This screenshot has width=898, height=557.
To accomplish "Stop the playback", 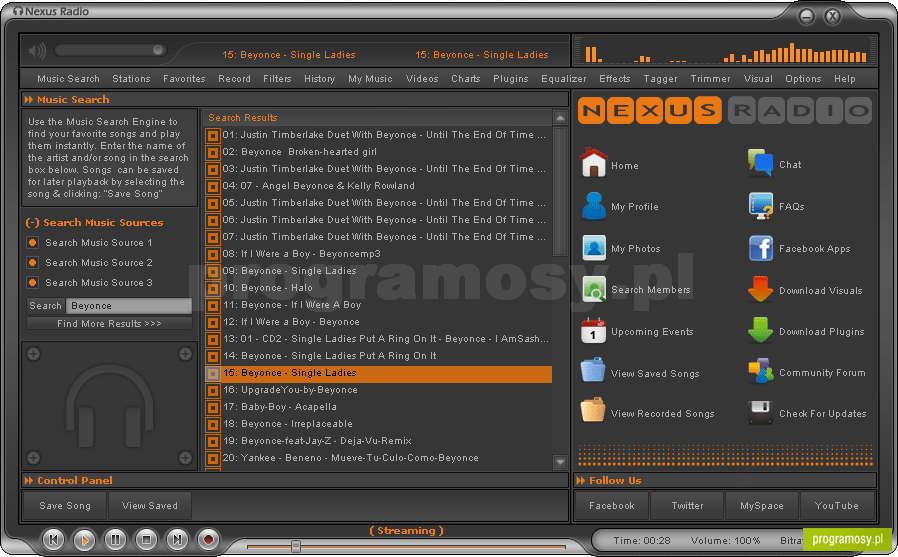I will (146, 539).
